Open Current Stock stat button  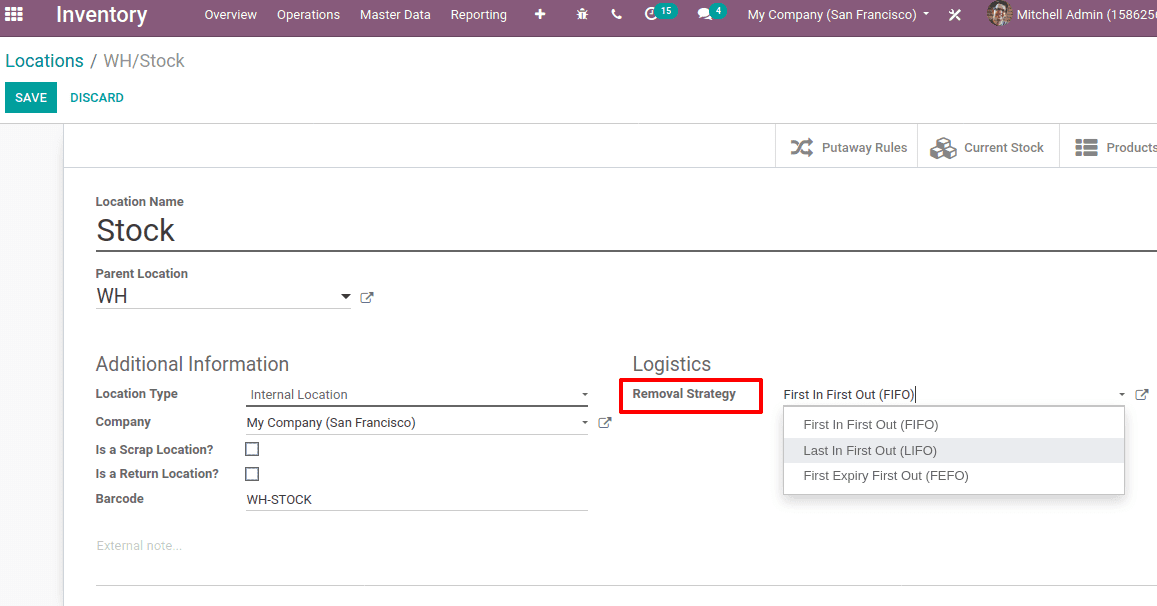tap(989, 147)
